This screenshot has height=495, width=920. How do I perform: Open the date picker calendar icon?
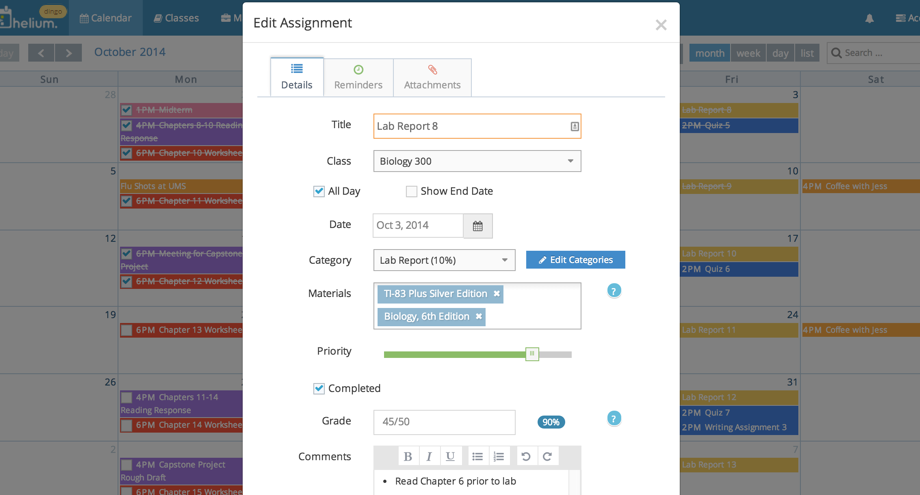[x=478, y=226]
